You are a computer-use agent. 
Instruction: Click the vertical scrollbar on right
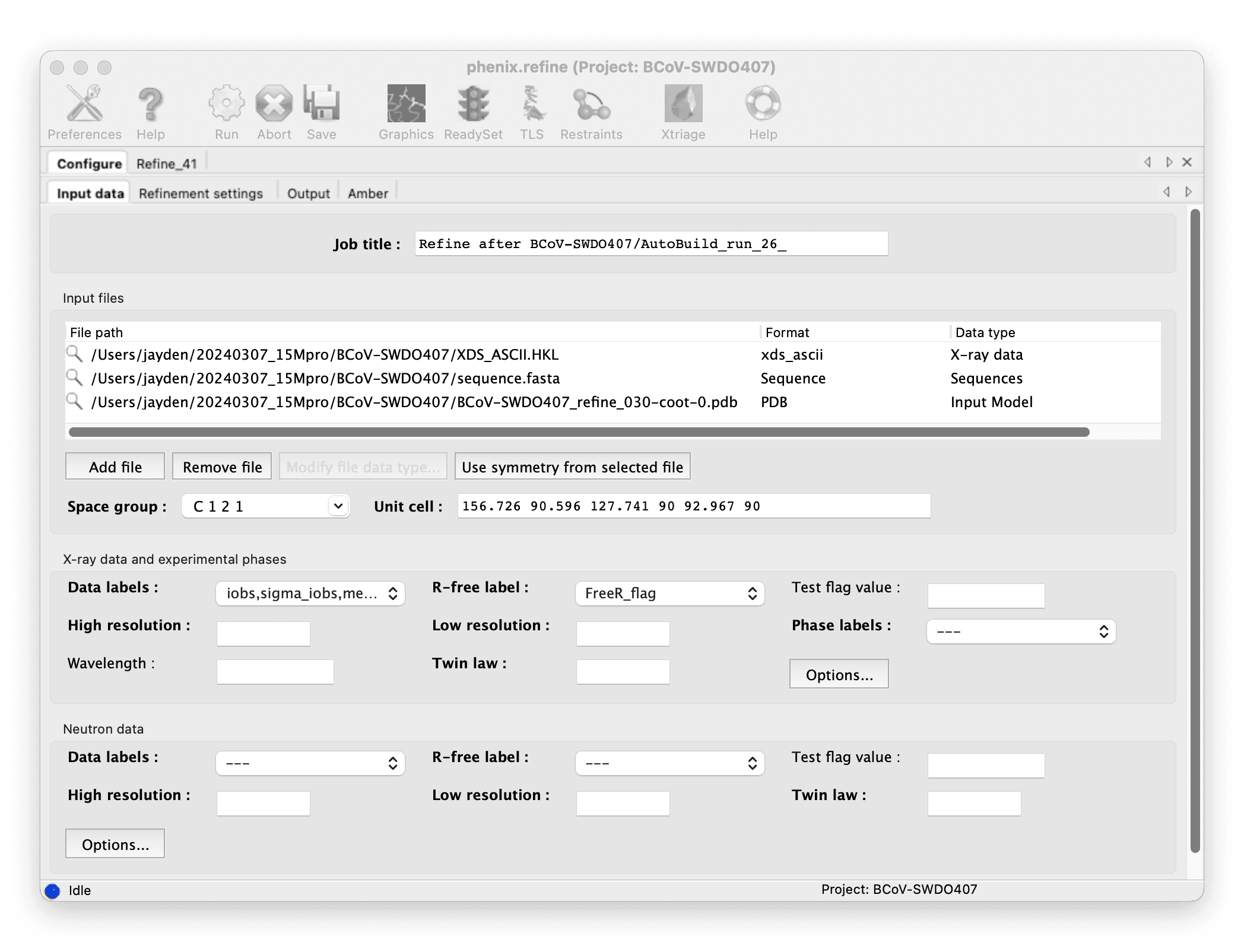[1197, 530]
